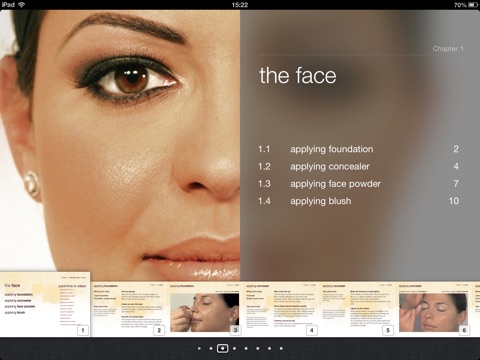This screenshot has height=360, width=480.
Task: Tap the battery icon in status bar
Action: (x=473, y=5)
